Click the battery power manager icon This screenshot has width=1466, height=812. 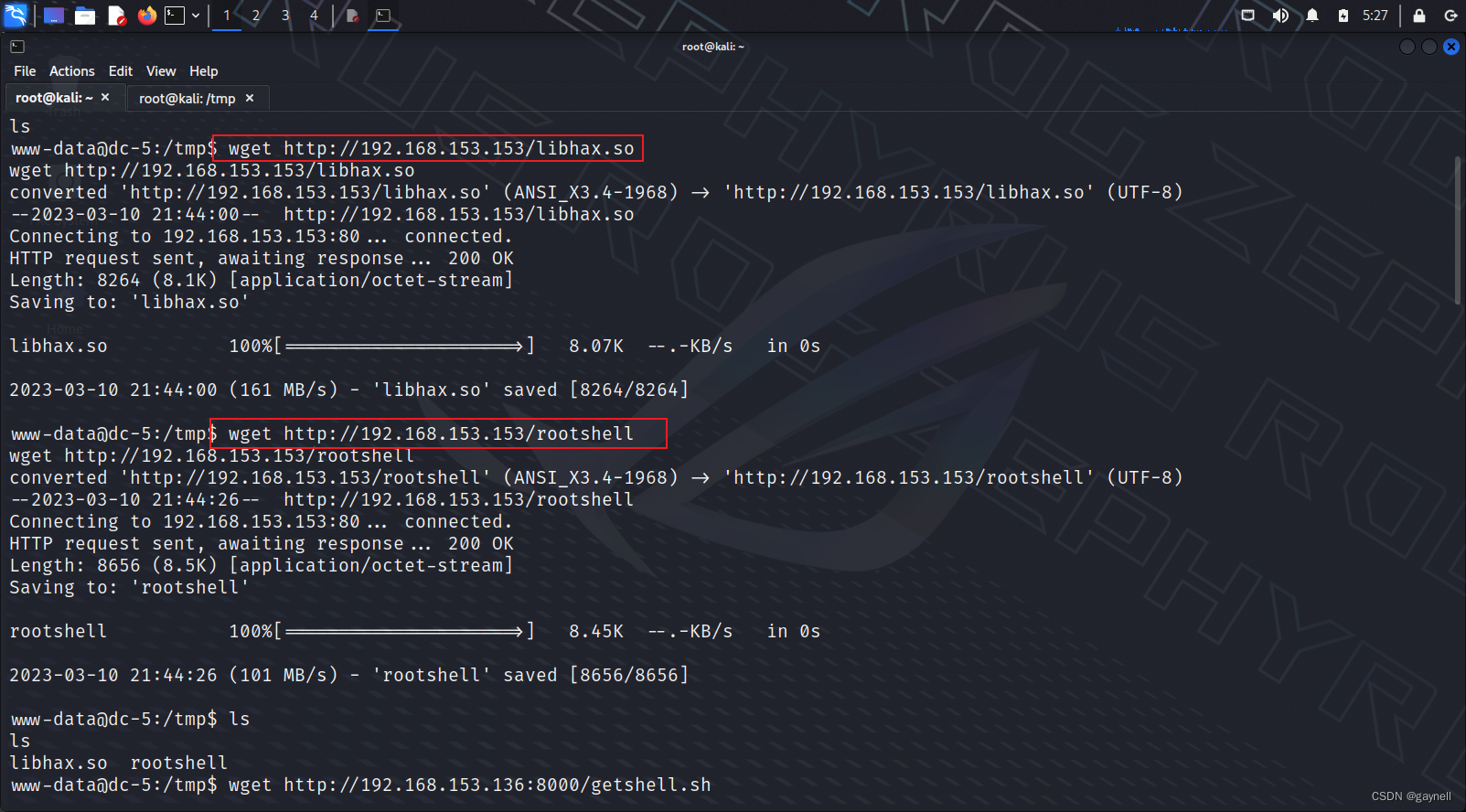coord(1343,16)
